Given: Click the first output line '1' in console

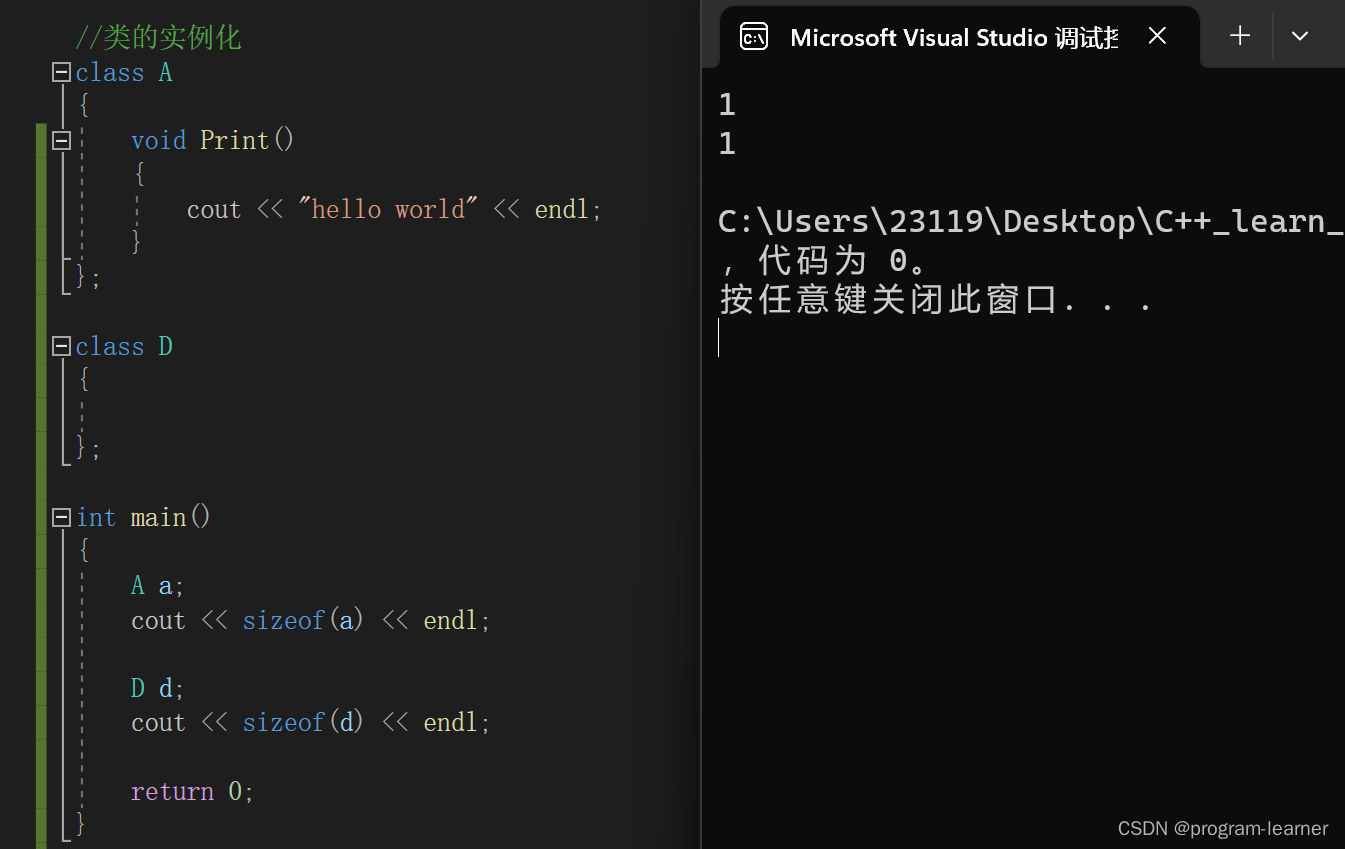Looking at the screenshot, I should (x=727, y=104).
